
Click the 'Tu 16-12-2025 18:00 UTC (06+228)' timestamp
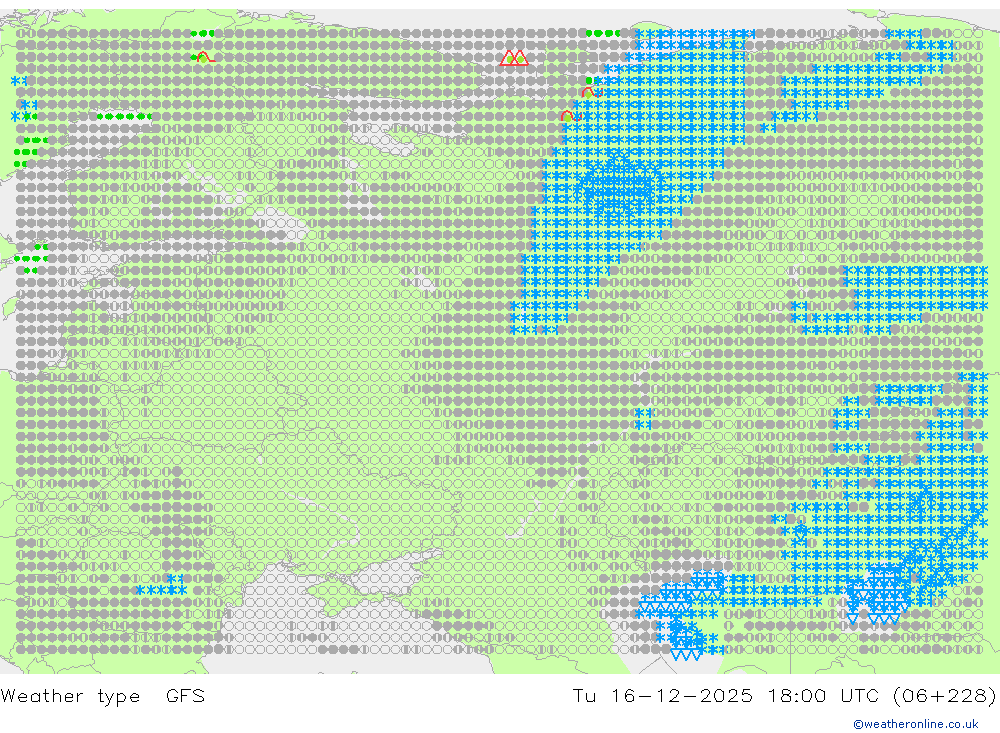[x=784, y=695]
